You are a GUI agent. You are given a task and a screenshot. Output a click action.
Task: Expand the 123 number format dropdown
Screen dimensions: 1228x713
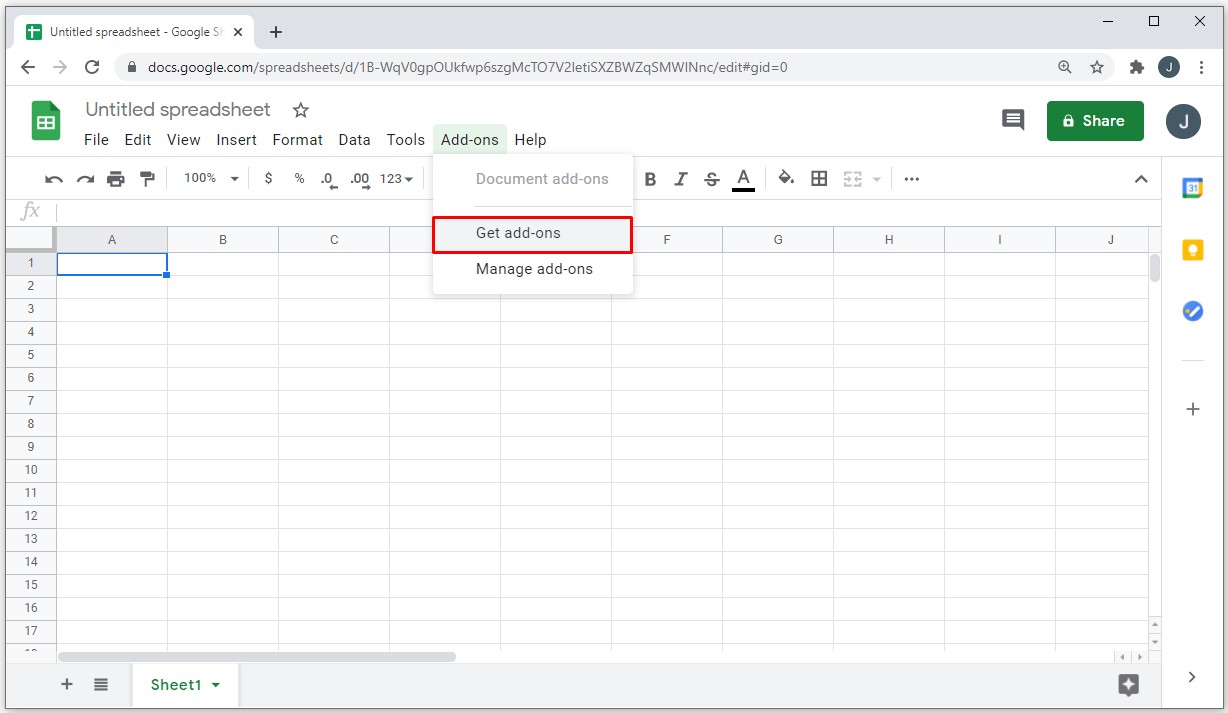coord(396,179)
